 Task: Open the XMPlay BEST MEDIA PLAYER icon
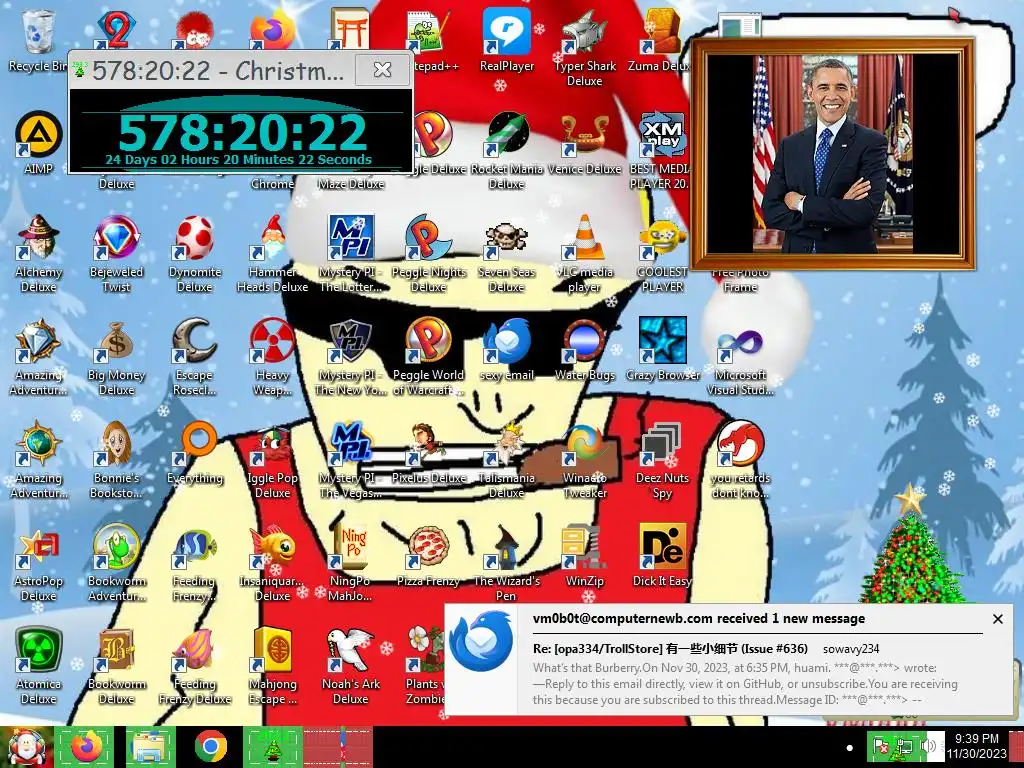click(x=662, y=135)
